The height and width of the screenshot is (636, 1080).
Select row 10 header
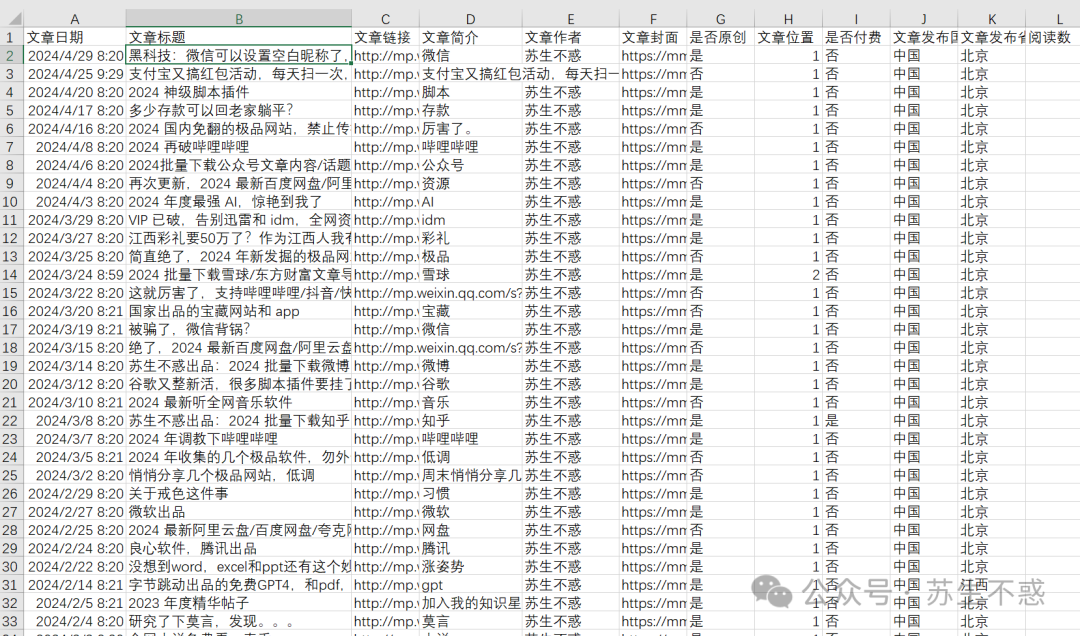click(x=10, y=202)
